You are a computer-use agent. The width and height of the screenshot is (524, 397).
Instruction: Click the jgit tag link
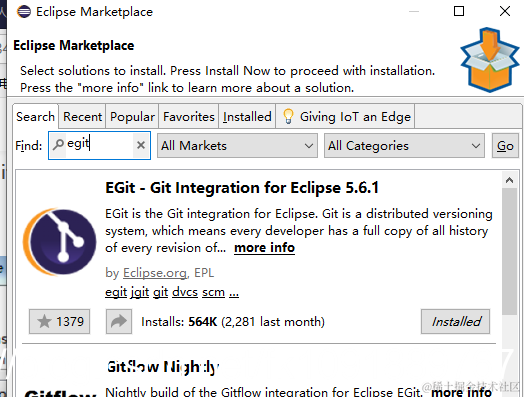[x=140, y=292]
